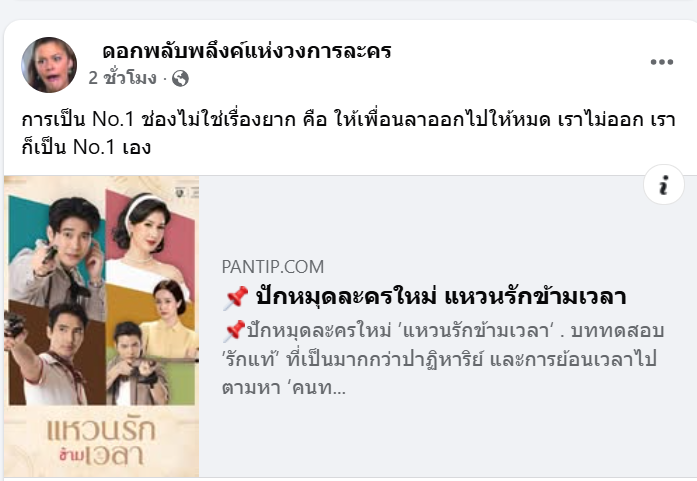Open the แหวนรักข้ามเวลา poster thumbnail

(101, 327)
